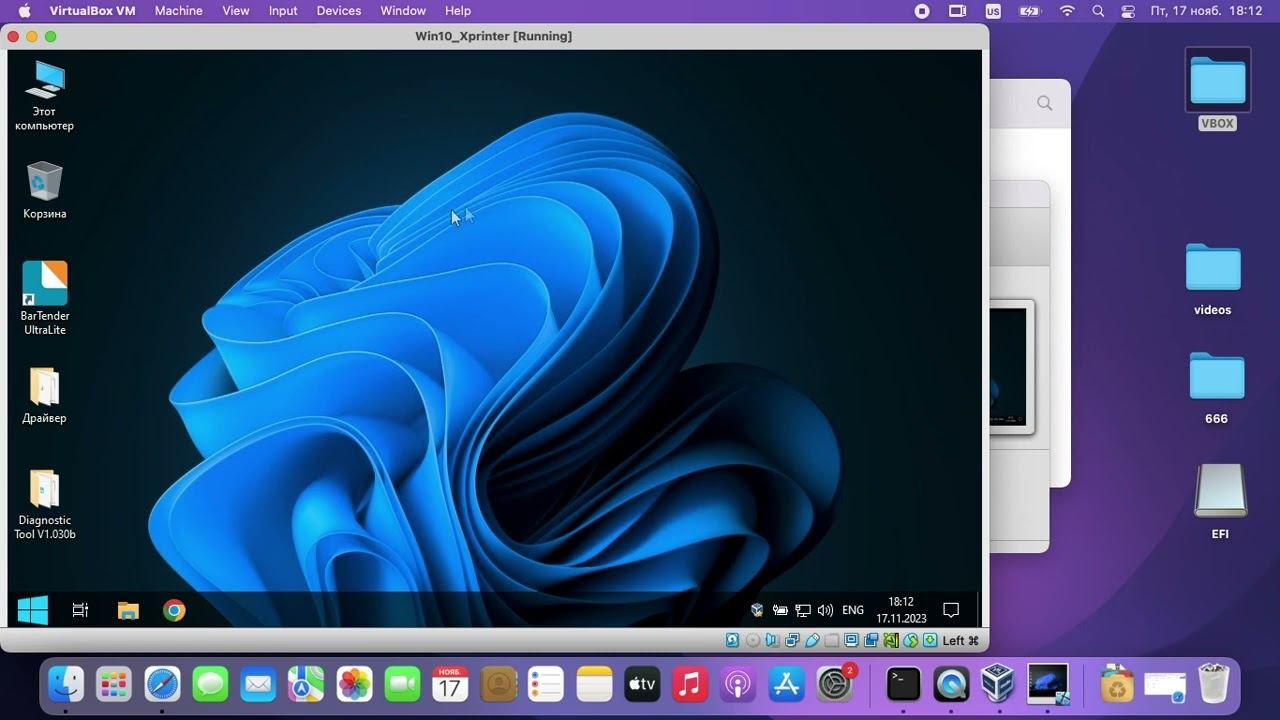This screenshot has height=720, width=1280.
Task: Open the Devices menu
Action: pos(339,11)
